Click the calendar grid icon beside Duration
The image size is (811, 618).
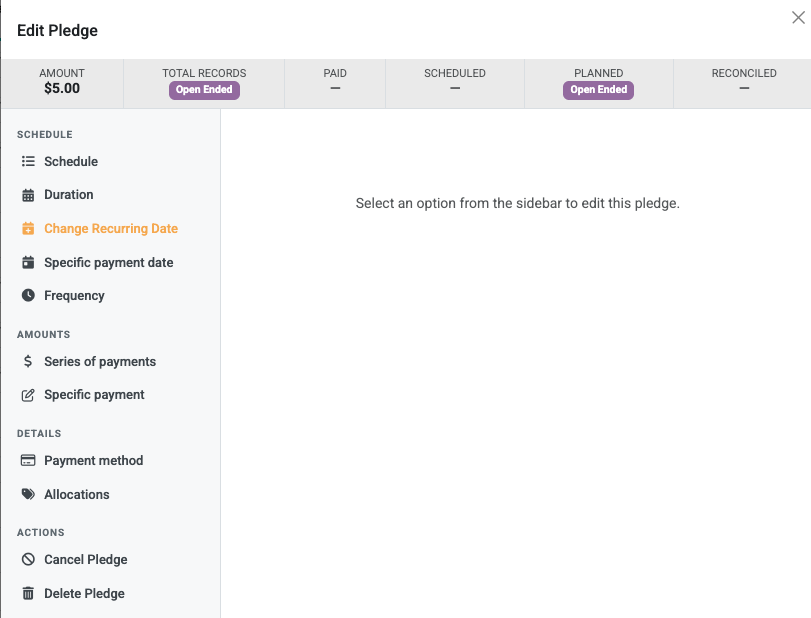pos(28,195)
